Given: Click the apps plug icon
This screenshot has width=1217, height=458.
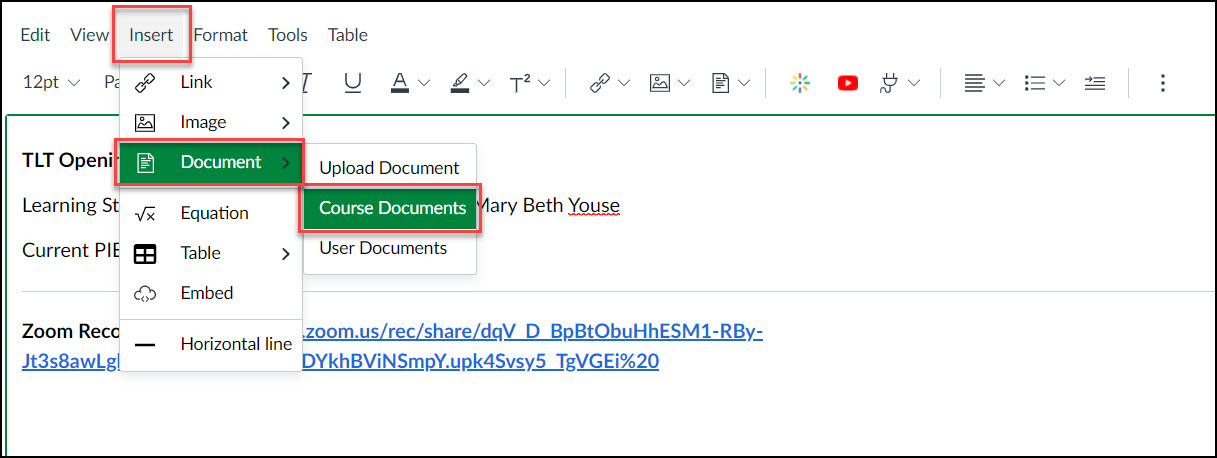Looking at the screenshot, I should pos(888,83).
